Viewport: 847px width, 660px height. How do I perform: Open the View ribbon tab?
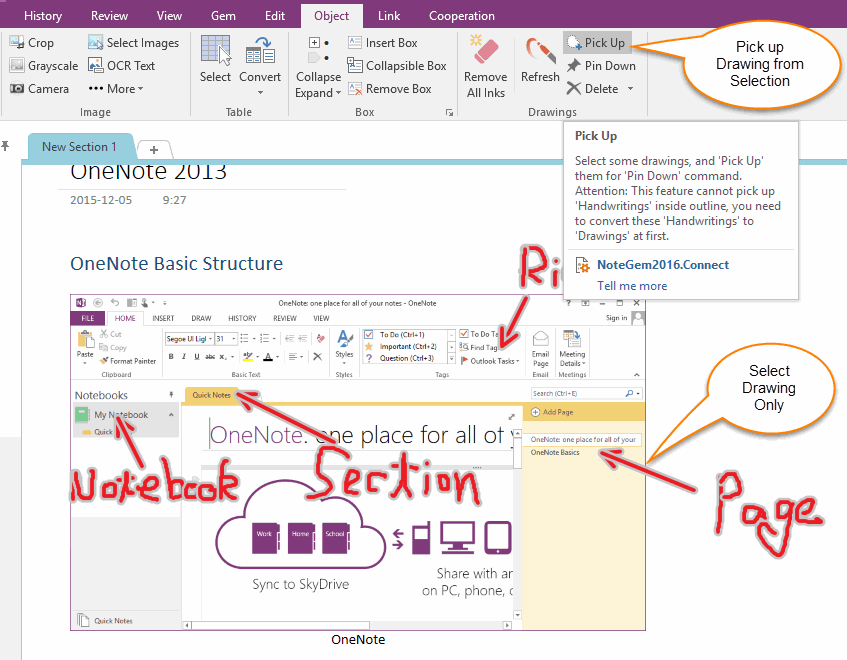[169, 16]
